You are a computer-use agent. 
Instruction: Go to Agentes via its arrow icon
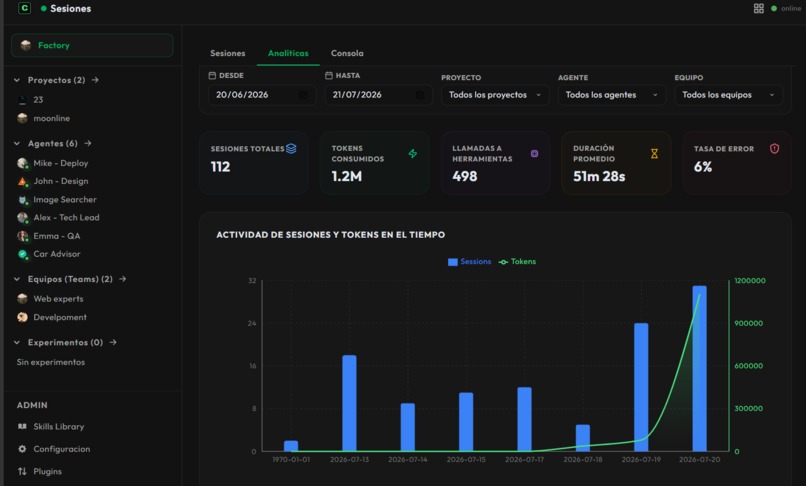pyautogui.click(x=87, y=143)
